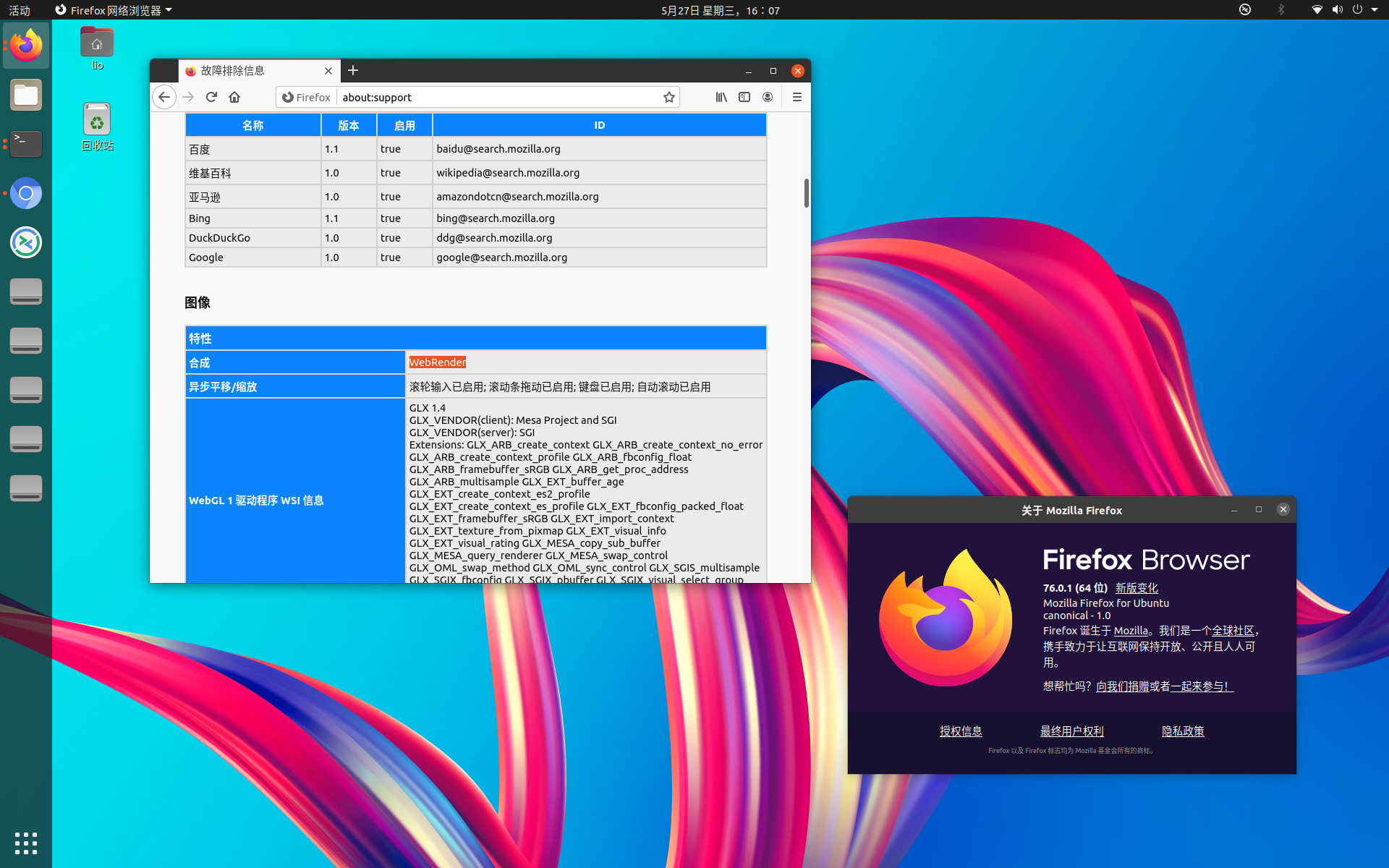1389x868 pixels.
Task: Click the 图像 section heading
Action: pos(197,302)
